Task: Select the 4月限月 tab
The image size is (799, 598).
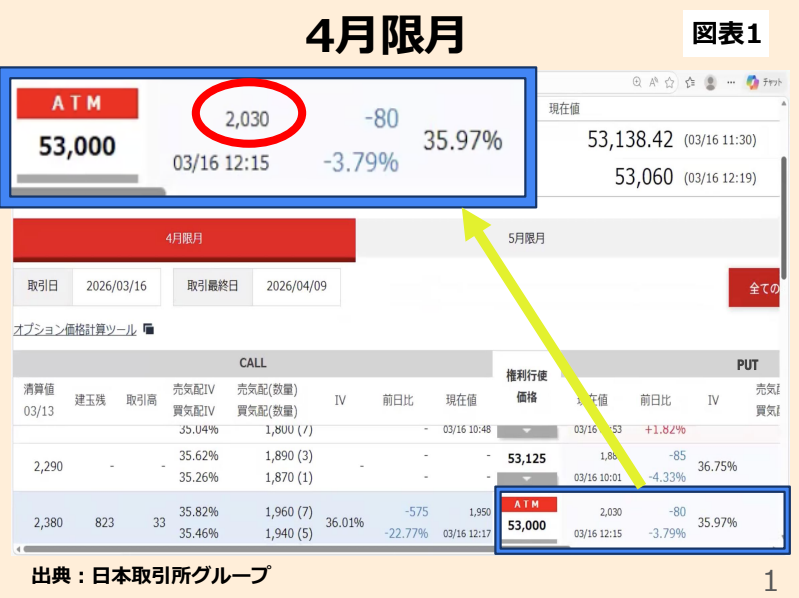Action: (x=184, y=239)
